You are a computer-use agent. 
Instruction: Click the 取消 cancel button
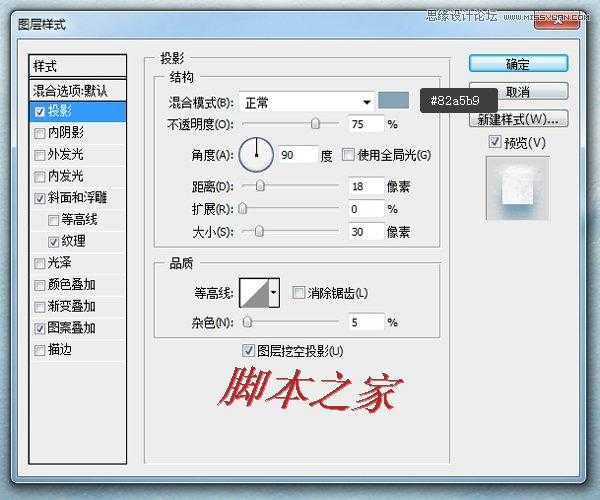click(518, 91)
